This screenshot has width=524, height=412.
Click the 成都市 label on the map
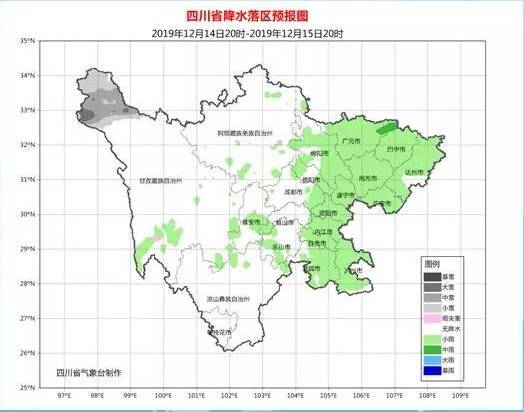click(293, 192)
